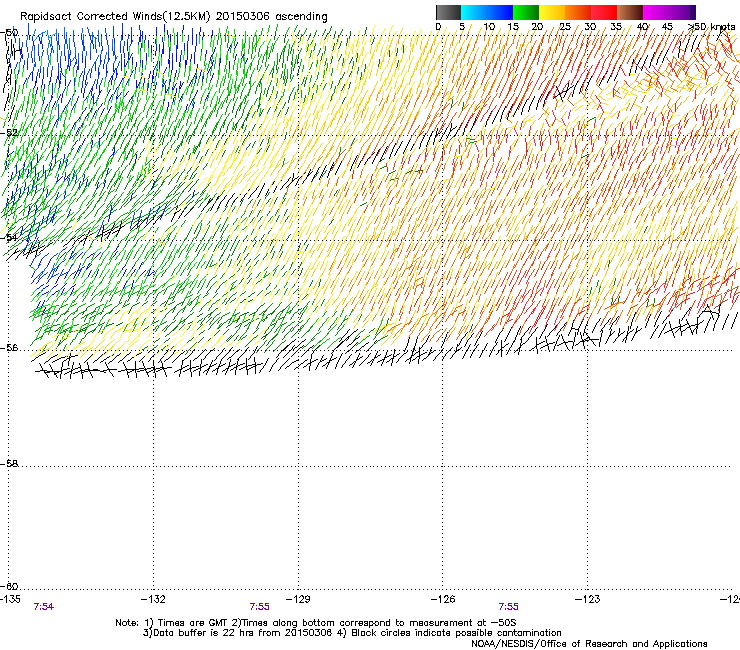Click the brown 35-40 knots color swatch
The width and height of the screenshot is (740, 650).
coord(630,12)
